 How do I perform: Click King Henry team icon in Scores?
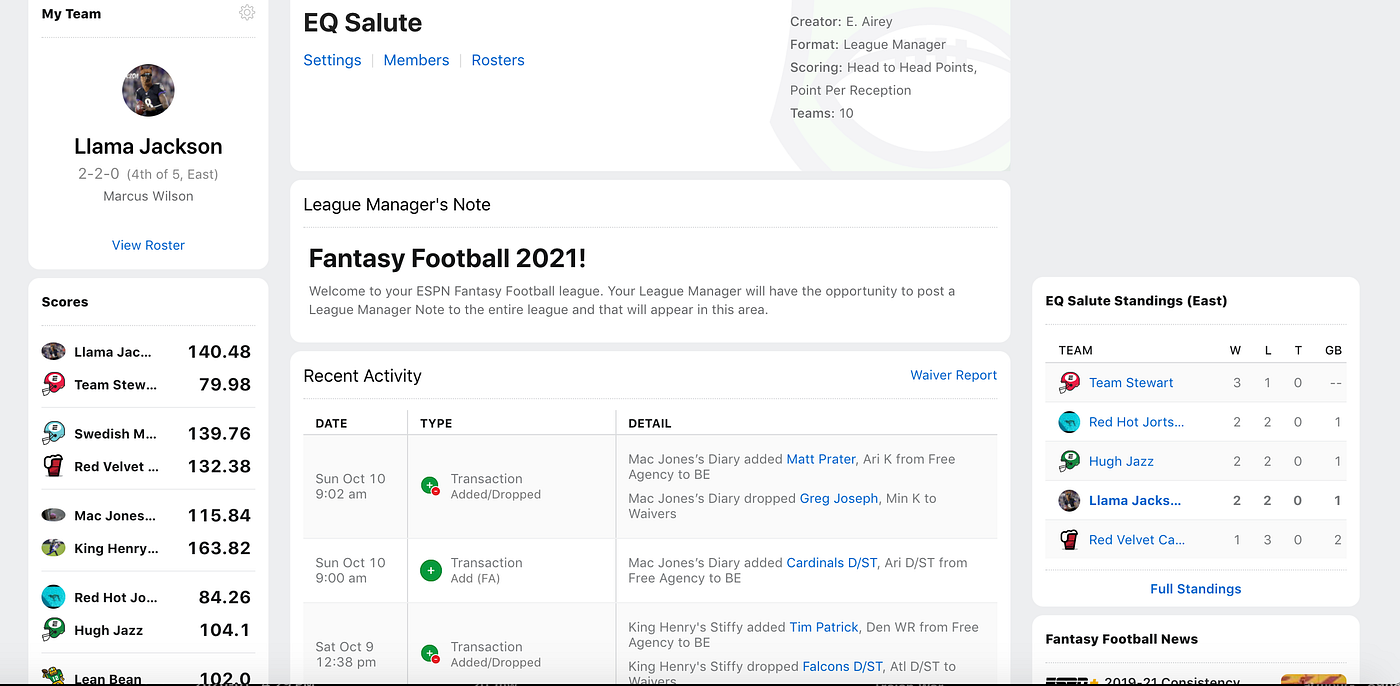pyautogui.click(x=54, y=548)
